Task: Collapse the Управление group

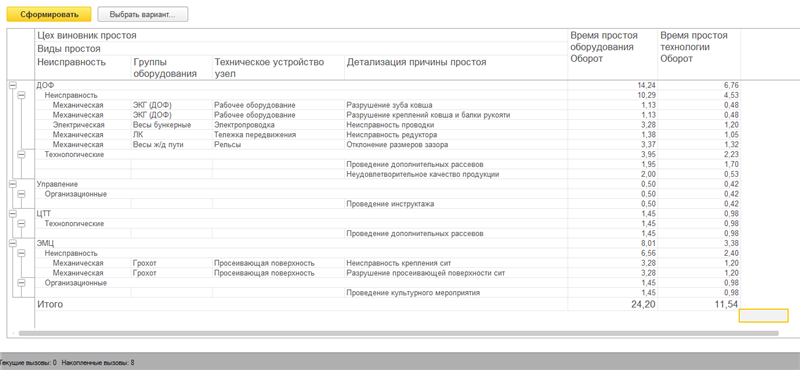Action: (13, 184)
